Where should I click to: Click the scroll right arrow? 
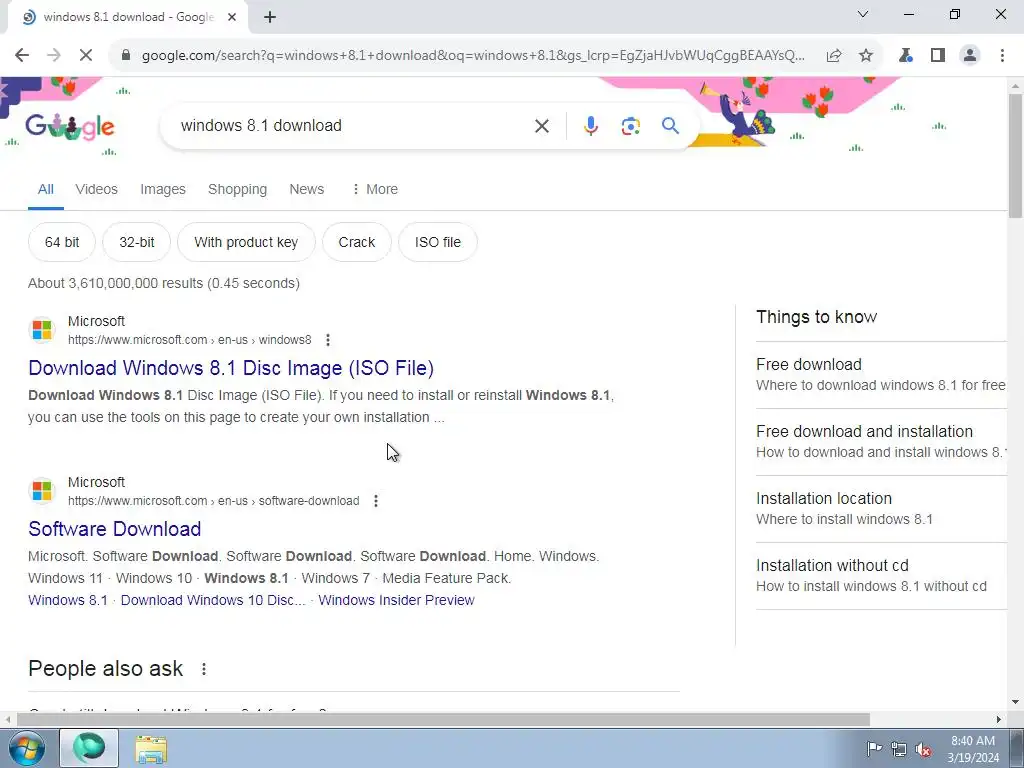tap(999, 719)
